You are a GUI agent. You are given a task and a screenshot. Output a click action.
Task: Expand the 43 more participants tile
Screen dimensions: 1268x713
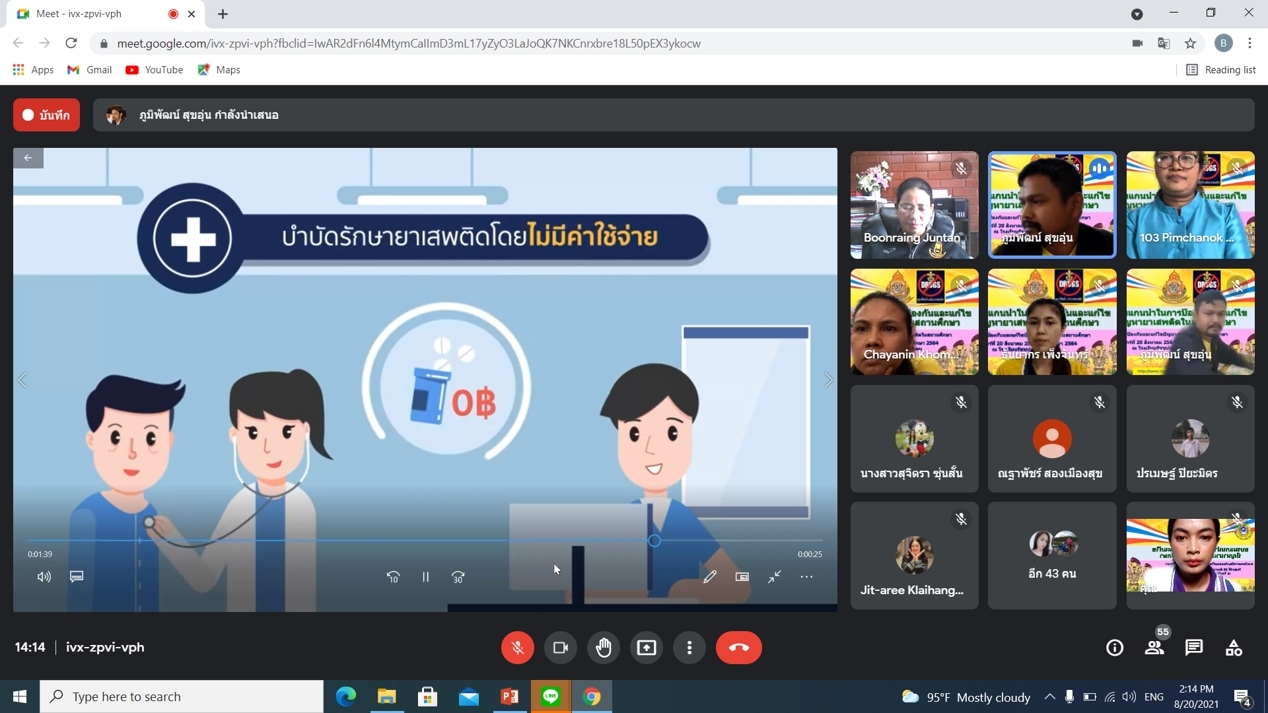pos(1052,556)
